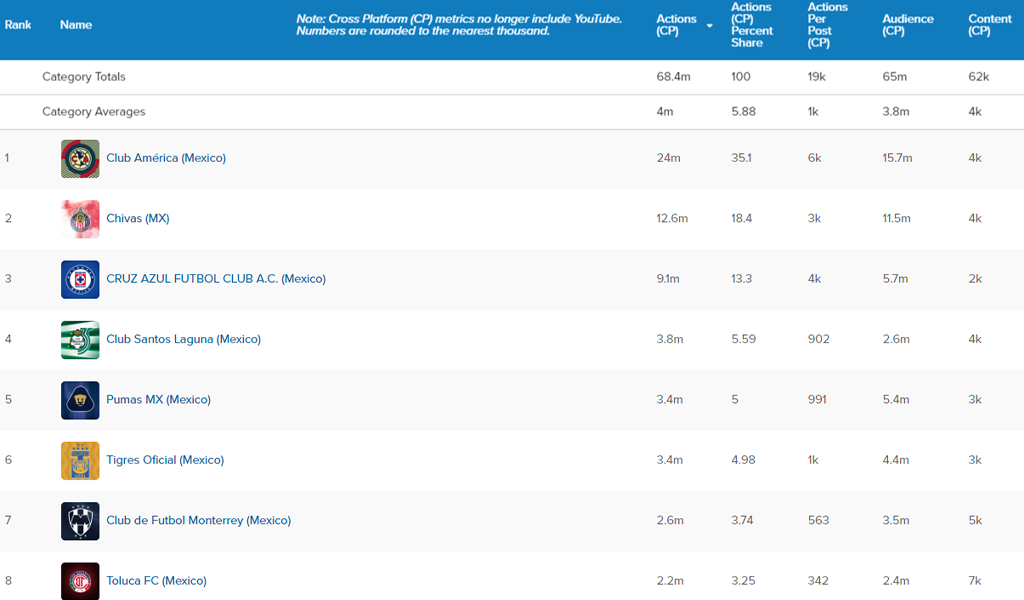Click Tigres Oficial's 4.4m audience value
This screenshot has height=600, width=1024.
tap(895, 460)
